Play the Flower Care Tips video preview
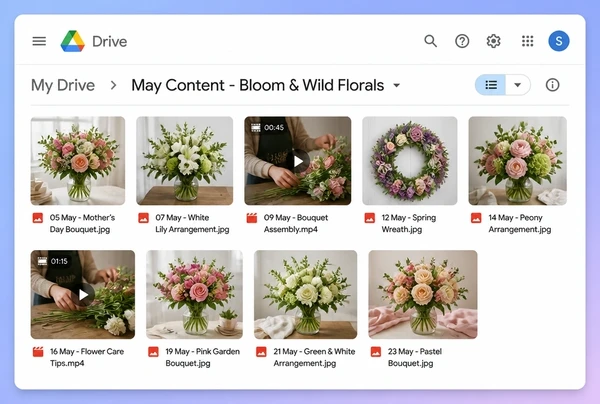 click(83, 295)
